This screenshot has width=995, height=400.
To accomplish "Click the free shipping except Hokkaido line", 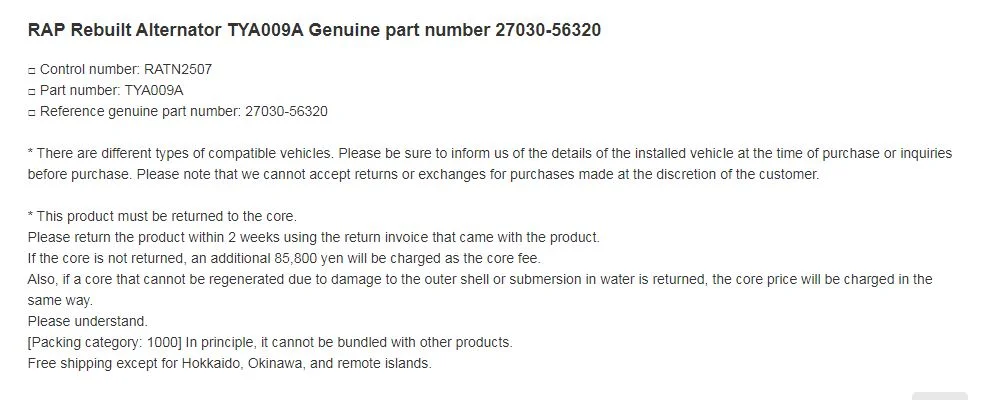I will pos(230,363).
